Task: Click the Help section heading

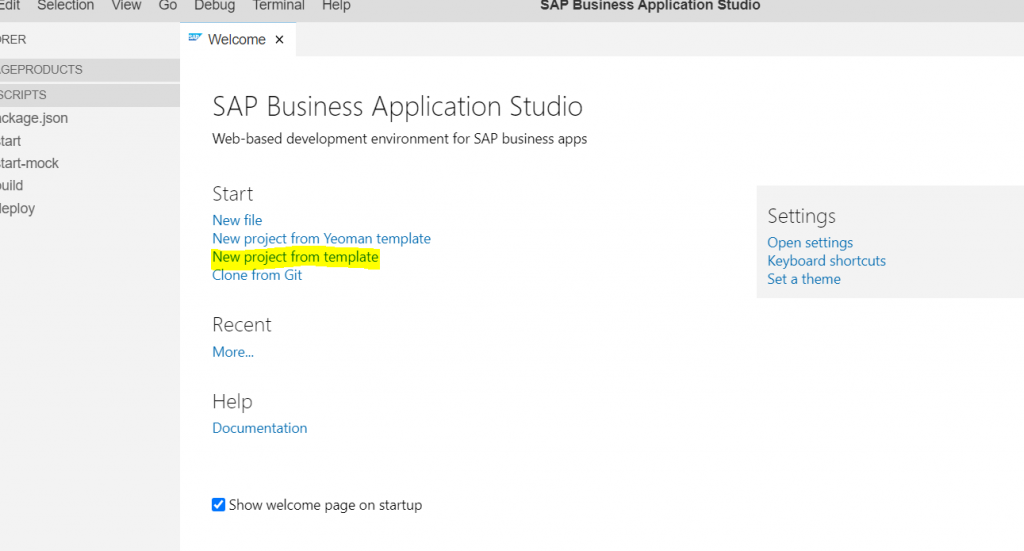Action: point(232,401)
